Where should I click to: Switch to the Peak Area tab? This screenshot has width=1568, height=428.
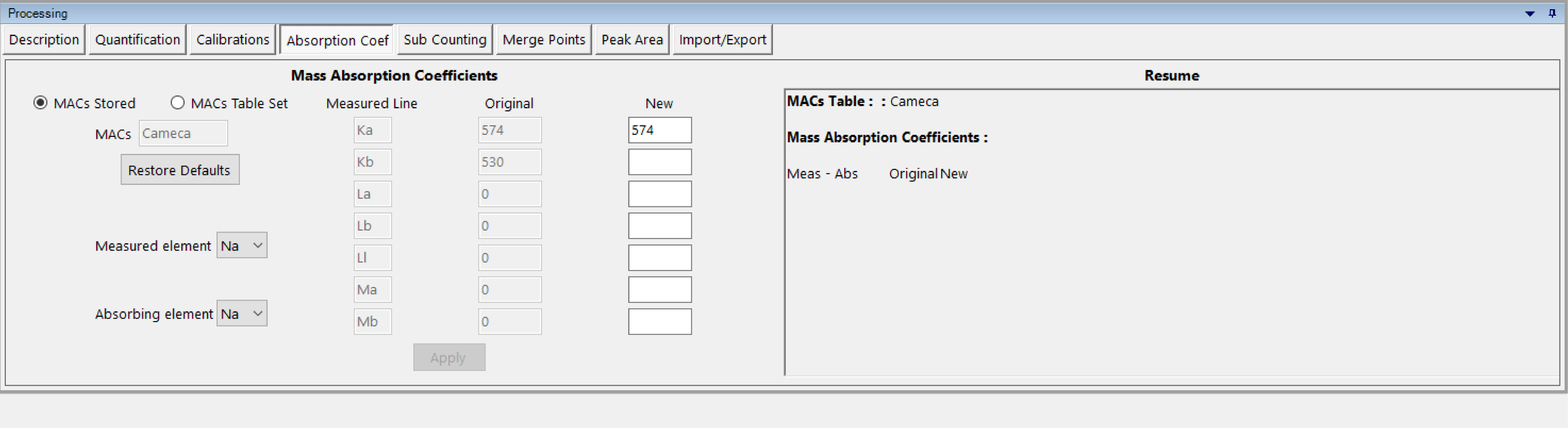[x=632, y=39]
